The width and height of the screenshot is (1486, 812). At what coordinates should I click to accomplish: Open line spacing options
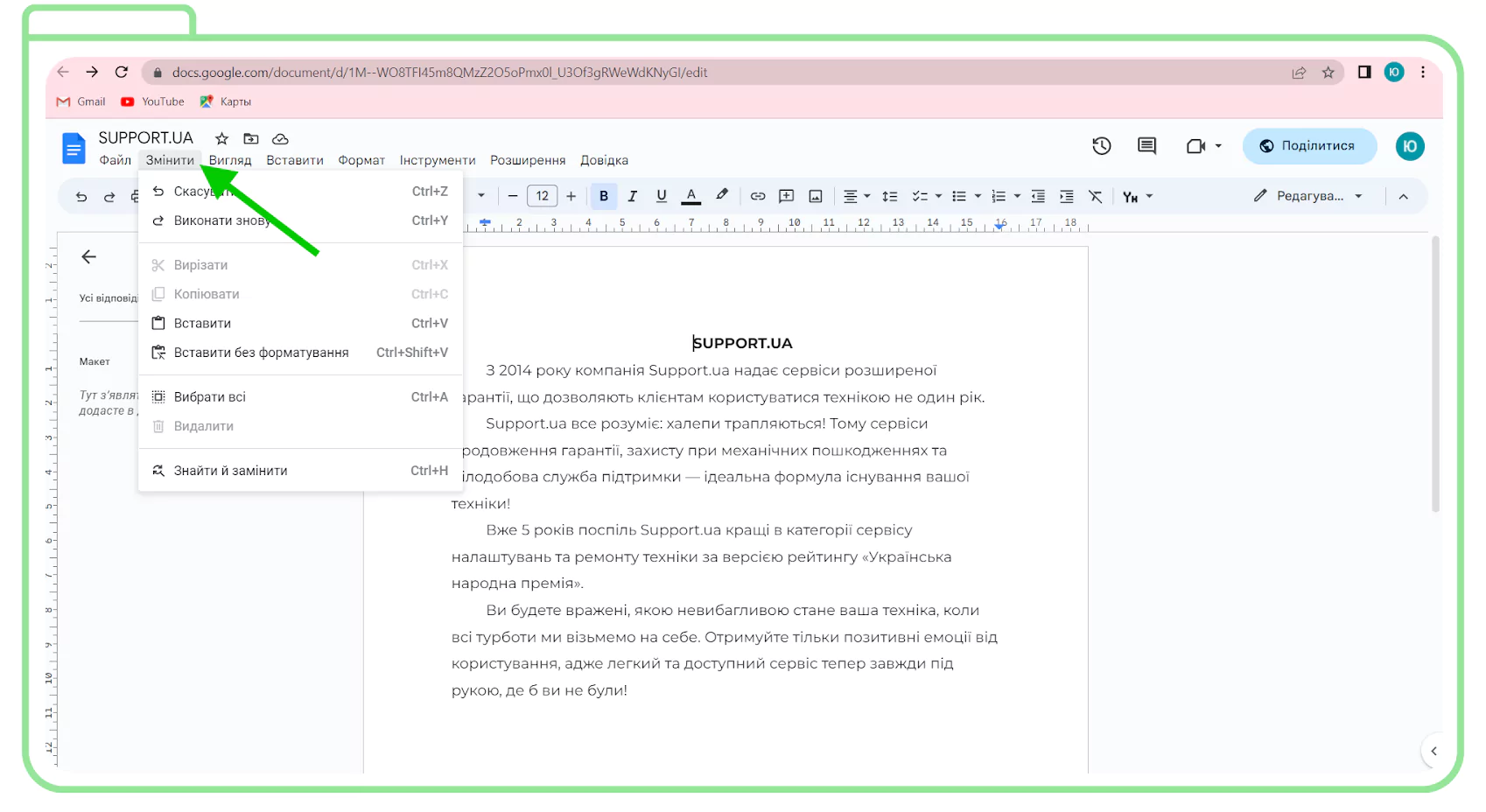(x=890, y=196)
